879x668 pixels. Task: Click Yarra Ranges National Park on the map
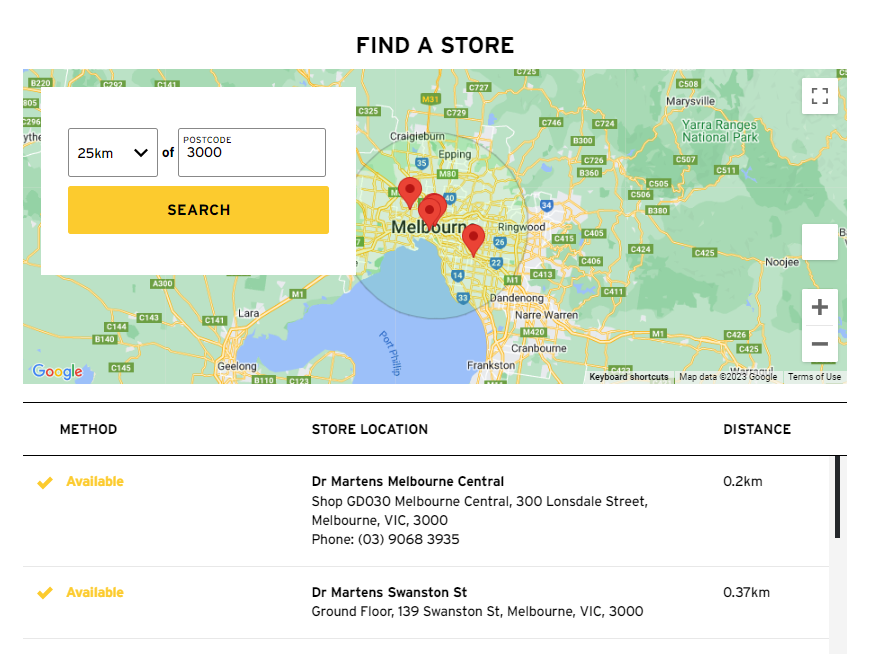(x=719, y=131)
